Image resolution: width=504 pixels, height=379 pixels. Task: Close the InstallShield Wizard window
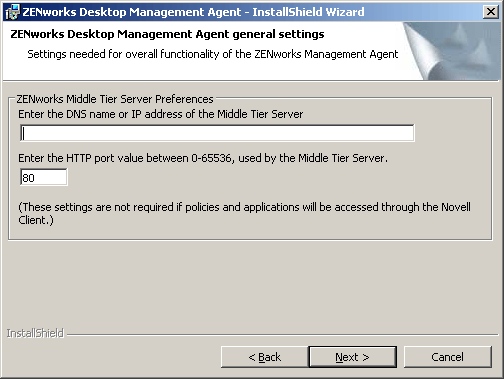[x=491, y=12]
